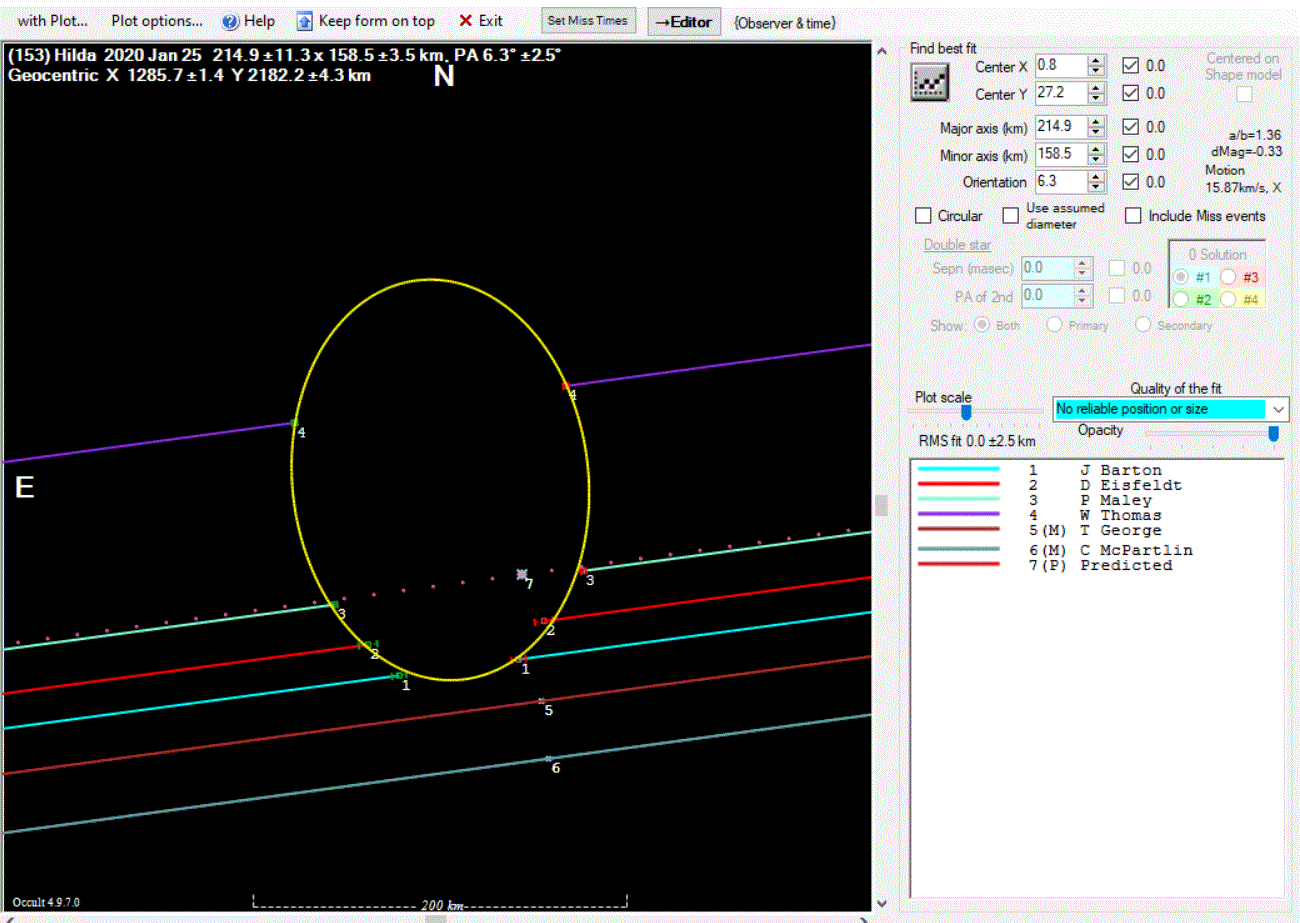The height and width of the screenshot is (923, 1300).
Task: Select the Primary show radio button
Action: (x=1053, y=325)
